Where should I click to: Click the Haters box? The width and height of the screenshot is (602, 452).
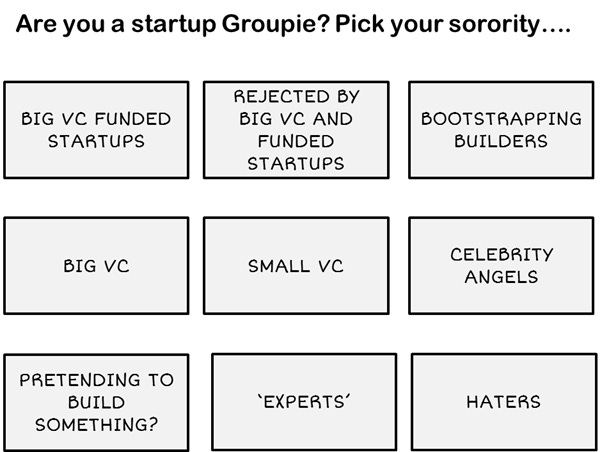point(504,402)
